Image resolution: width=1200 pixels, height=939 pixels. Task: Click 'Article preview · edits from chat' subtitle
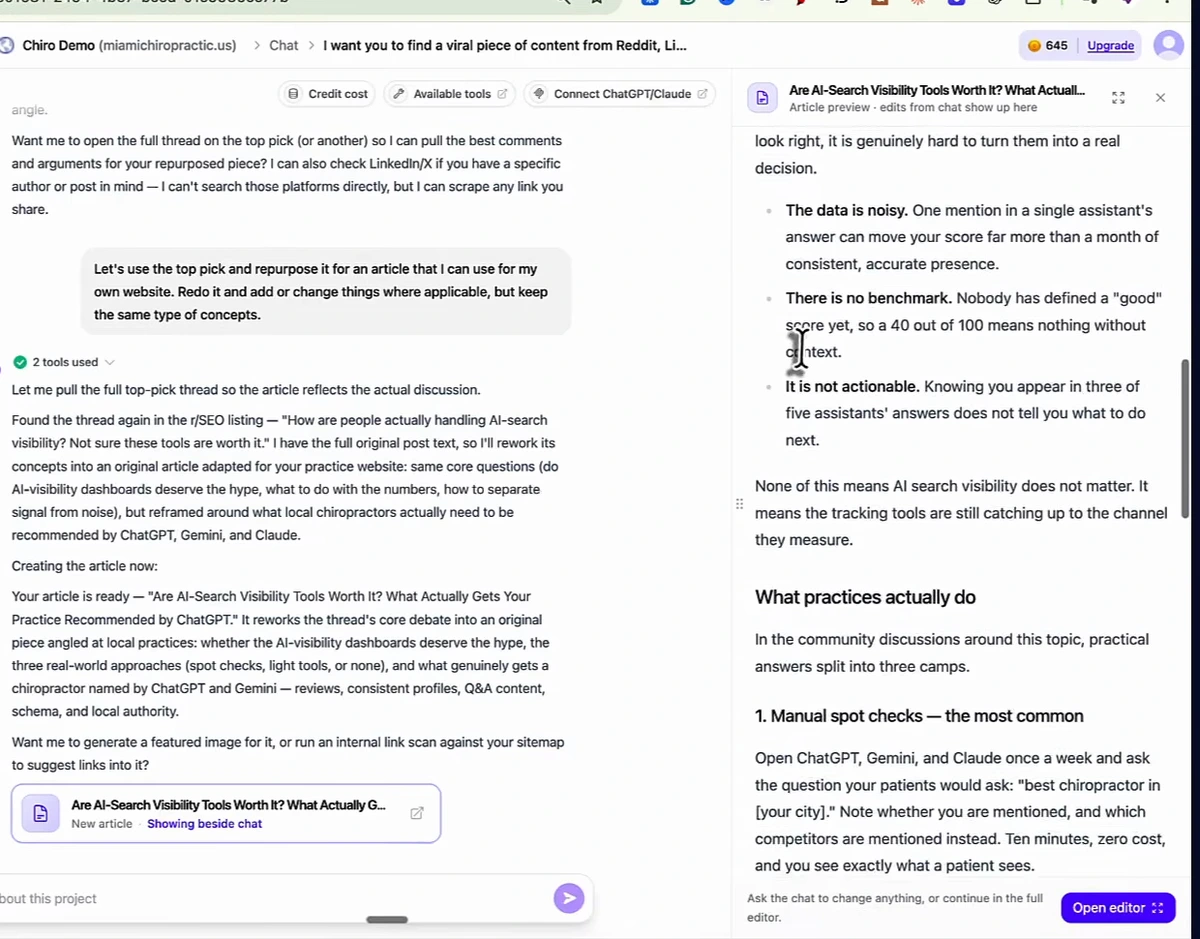pos(913,107)
